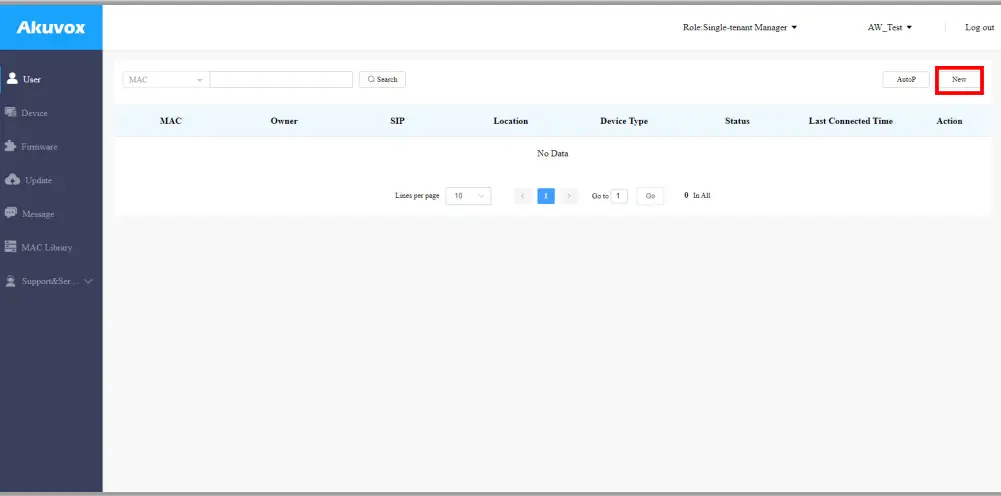Image resolution: width=1001 pixels, height=496 pixels.
Task: Click the 0 In All total text
Action: 697,196
